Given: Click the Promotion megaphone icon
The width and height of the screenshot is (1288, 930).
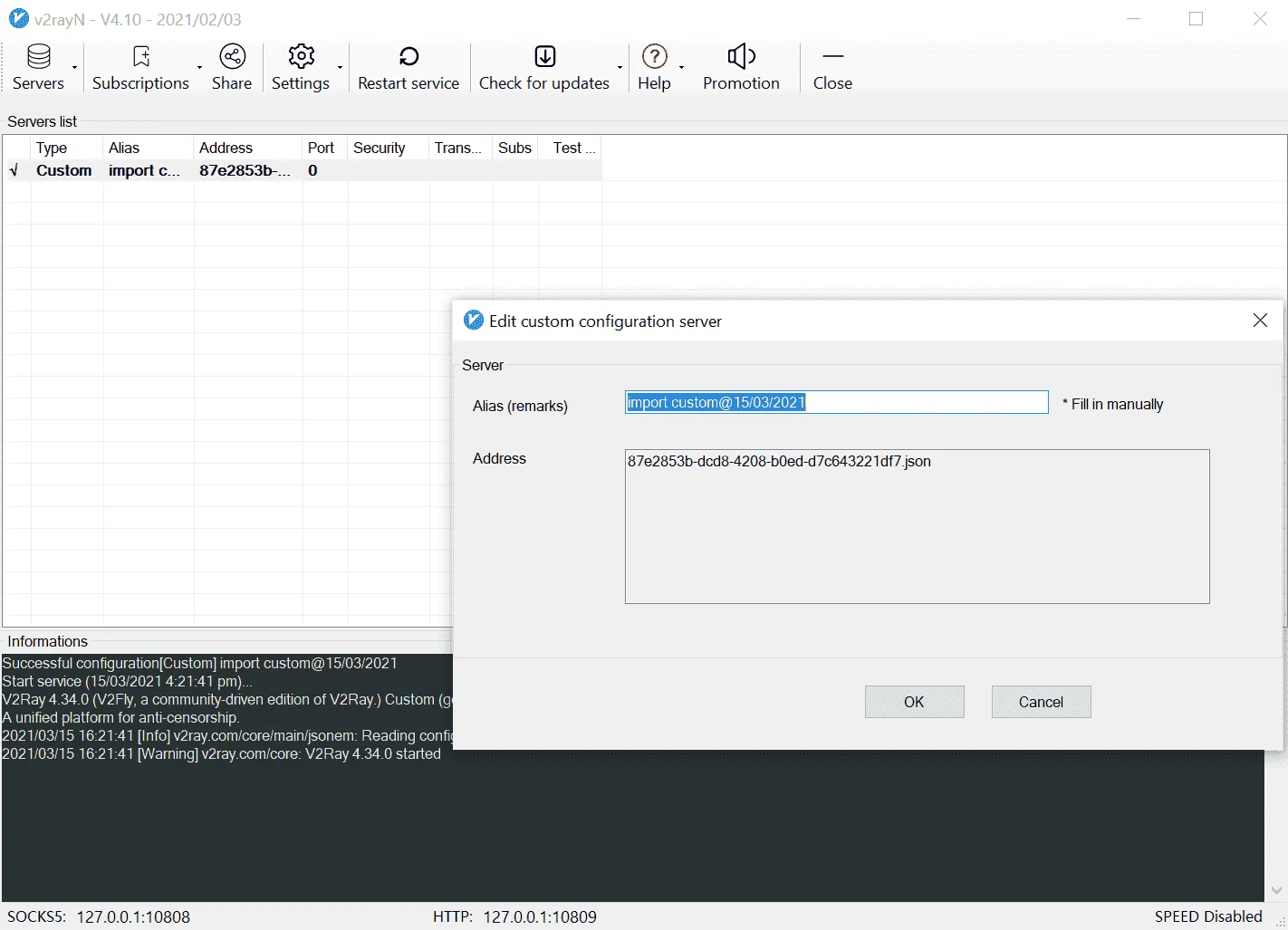Looking at the screenshot, I should [x=741, y=56].
